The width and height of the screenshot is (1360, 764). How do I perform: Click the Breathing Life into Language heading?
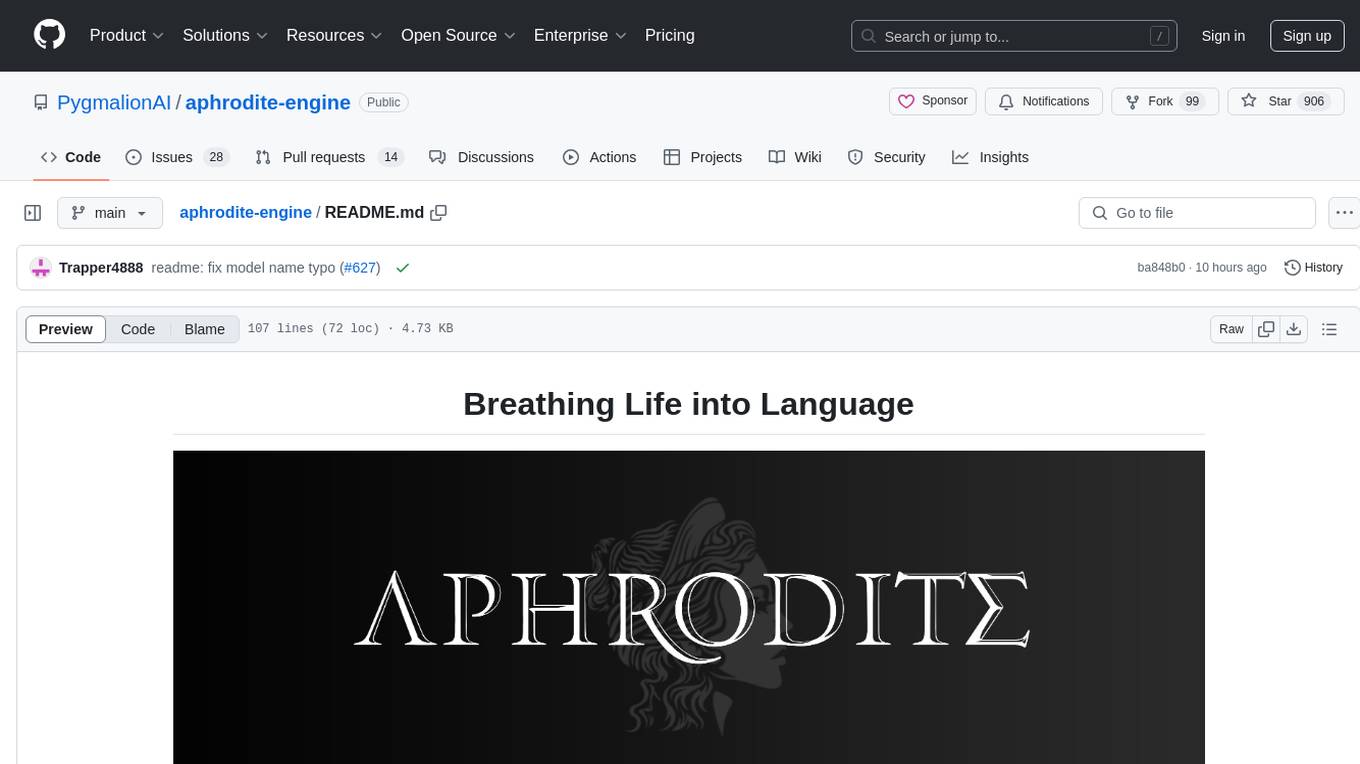coord(688,404)
